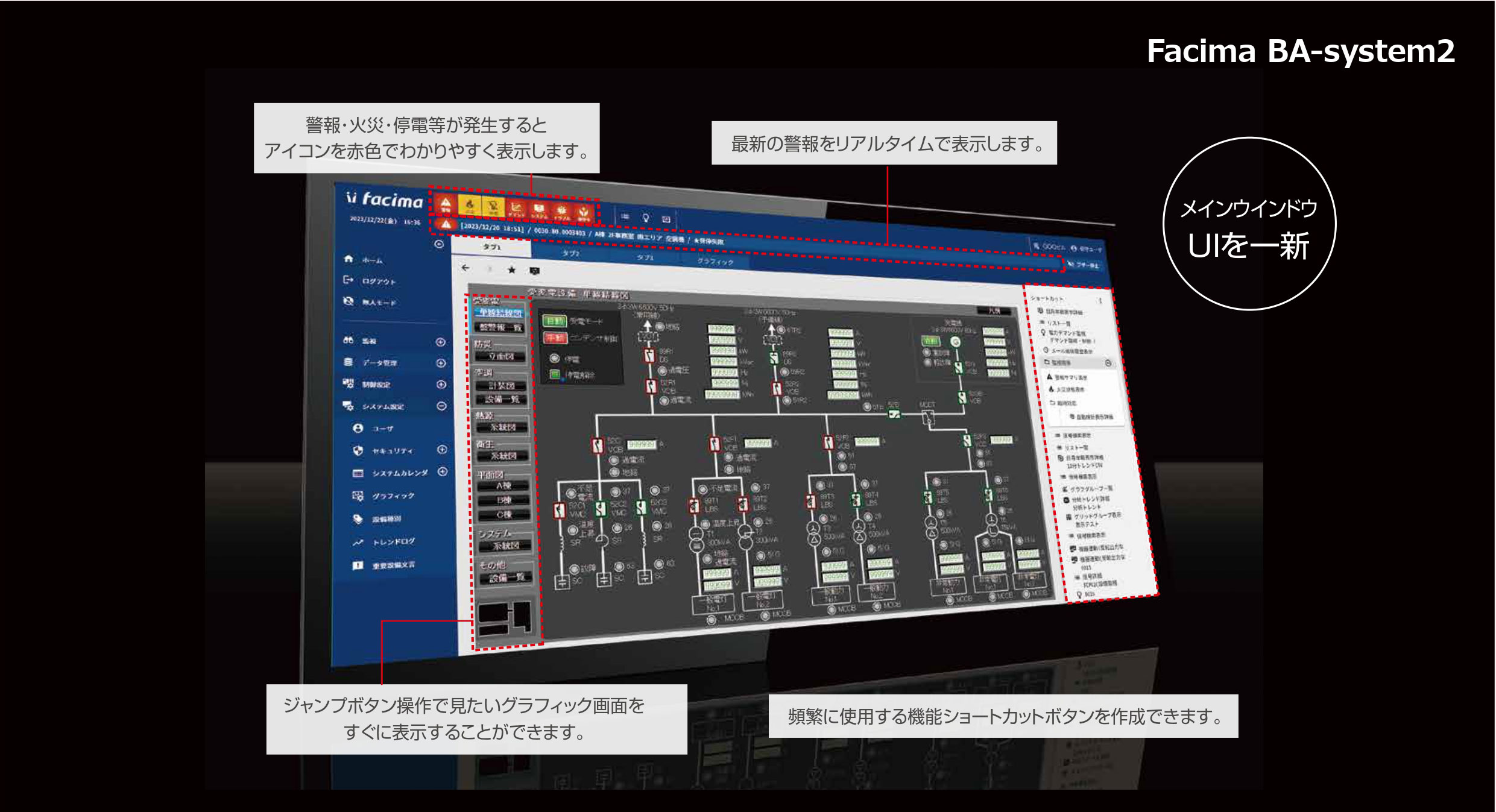The image size is (1496, 812).
Task: Open the red システム status icon
Action: [538, 210]
